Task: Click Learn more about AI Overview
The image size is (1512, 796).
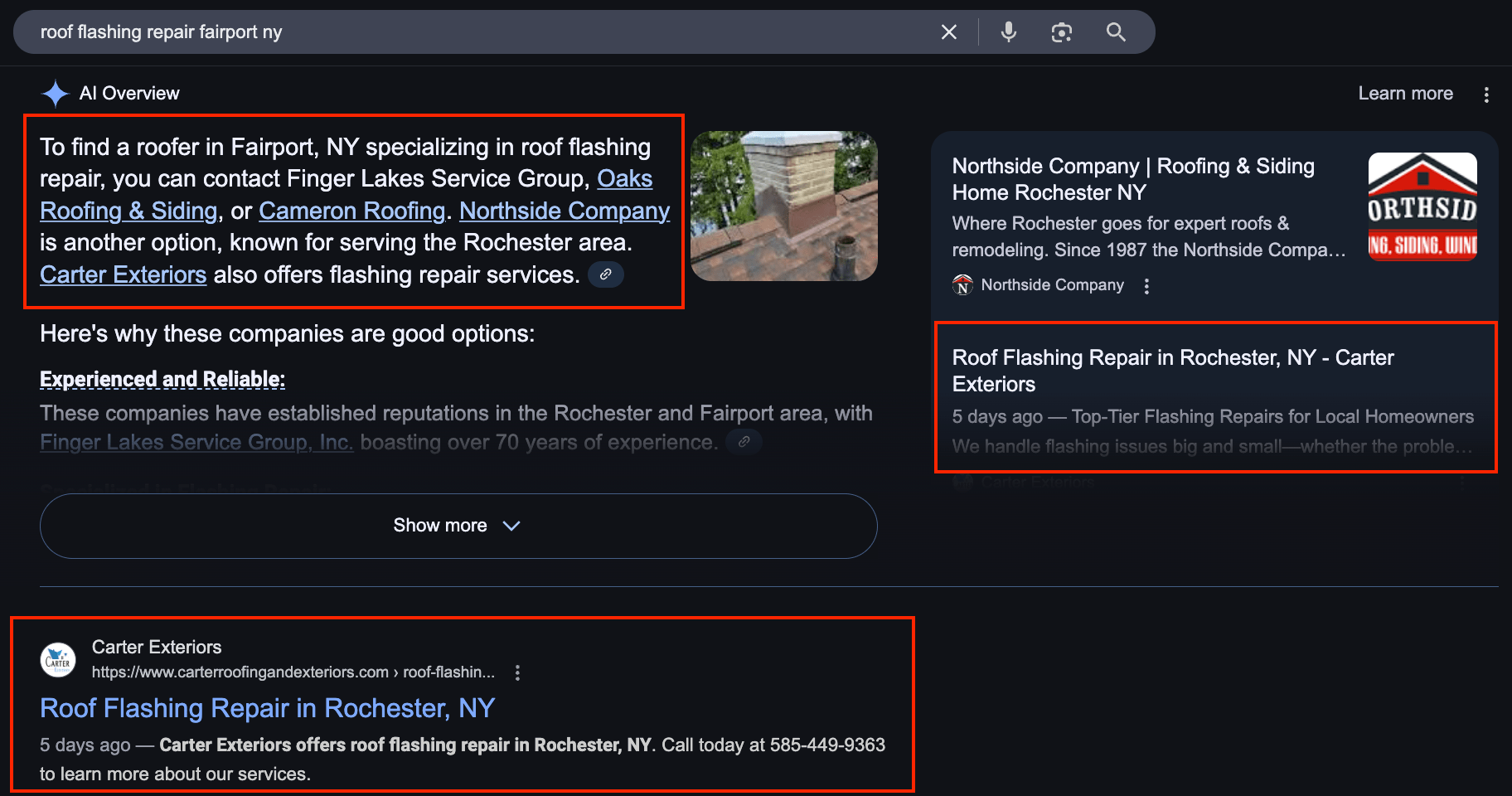Action: pos(1405,94)
